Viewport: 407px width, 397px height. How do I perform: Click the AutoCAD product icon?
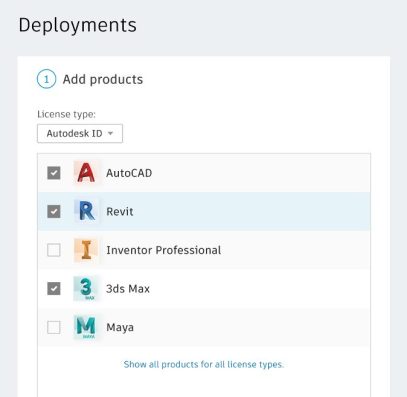click(x=86, y=173)
